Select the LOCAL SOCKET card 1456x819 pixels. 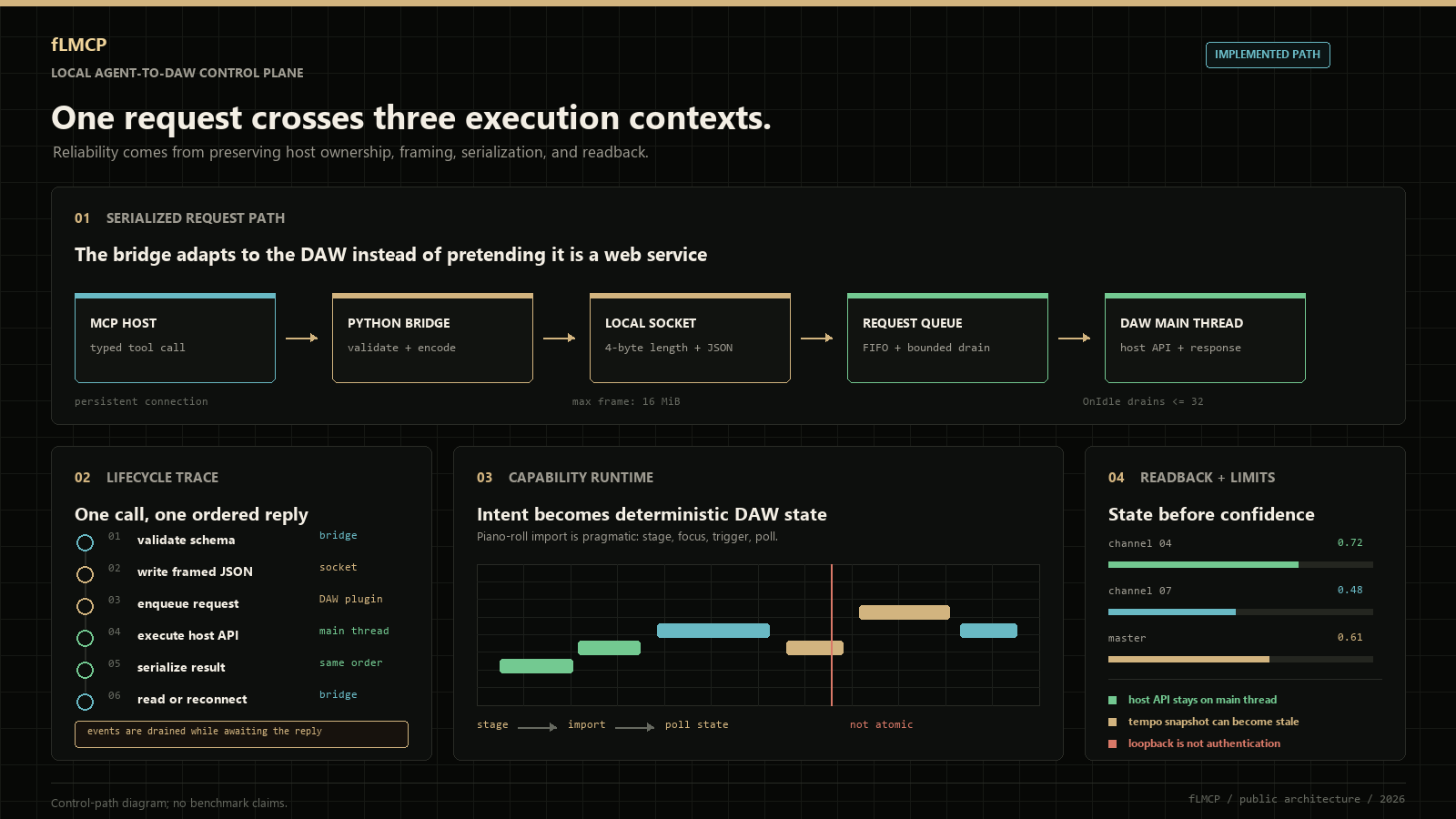690,338
